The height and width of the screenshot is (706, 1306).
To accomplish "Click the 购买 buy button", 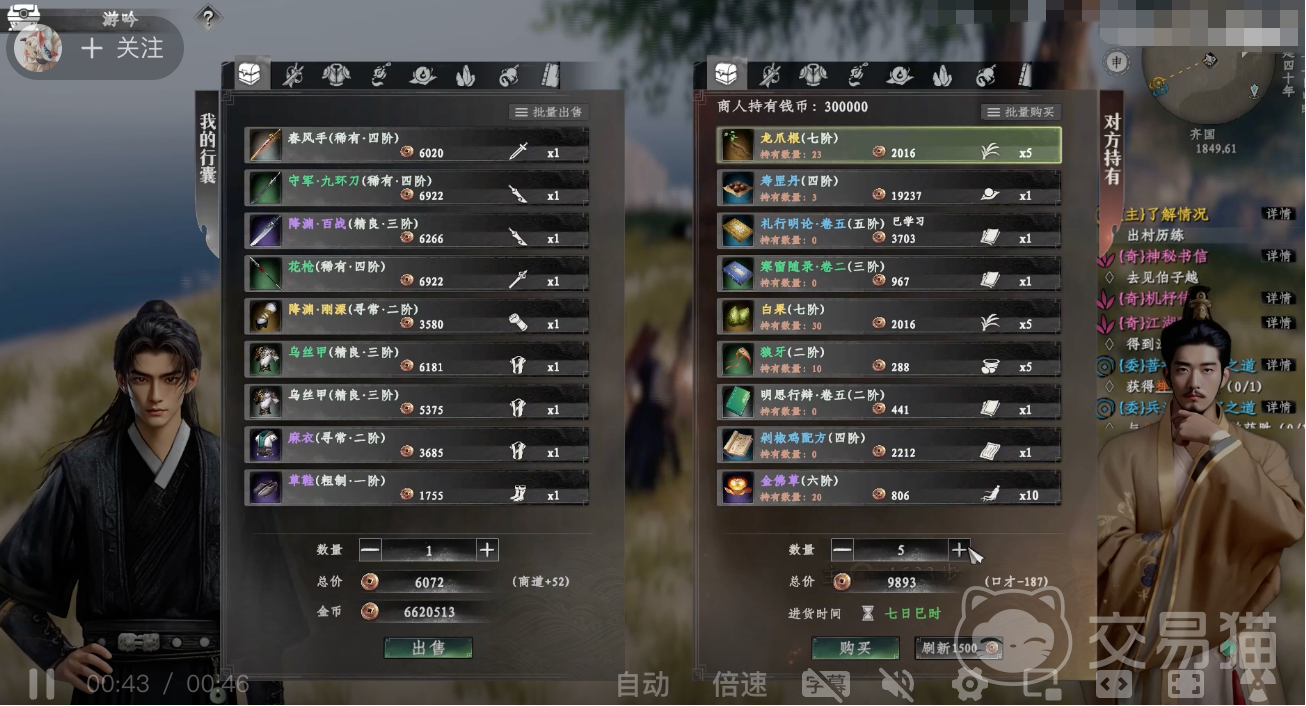I will [855, 648].
